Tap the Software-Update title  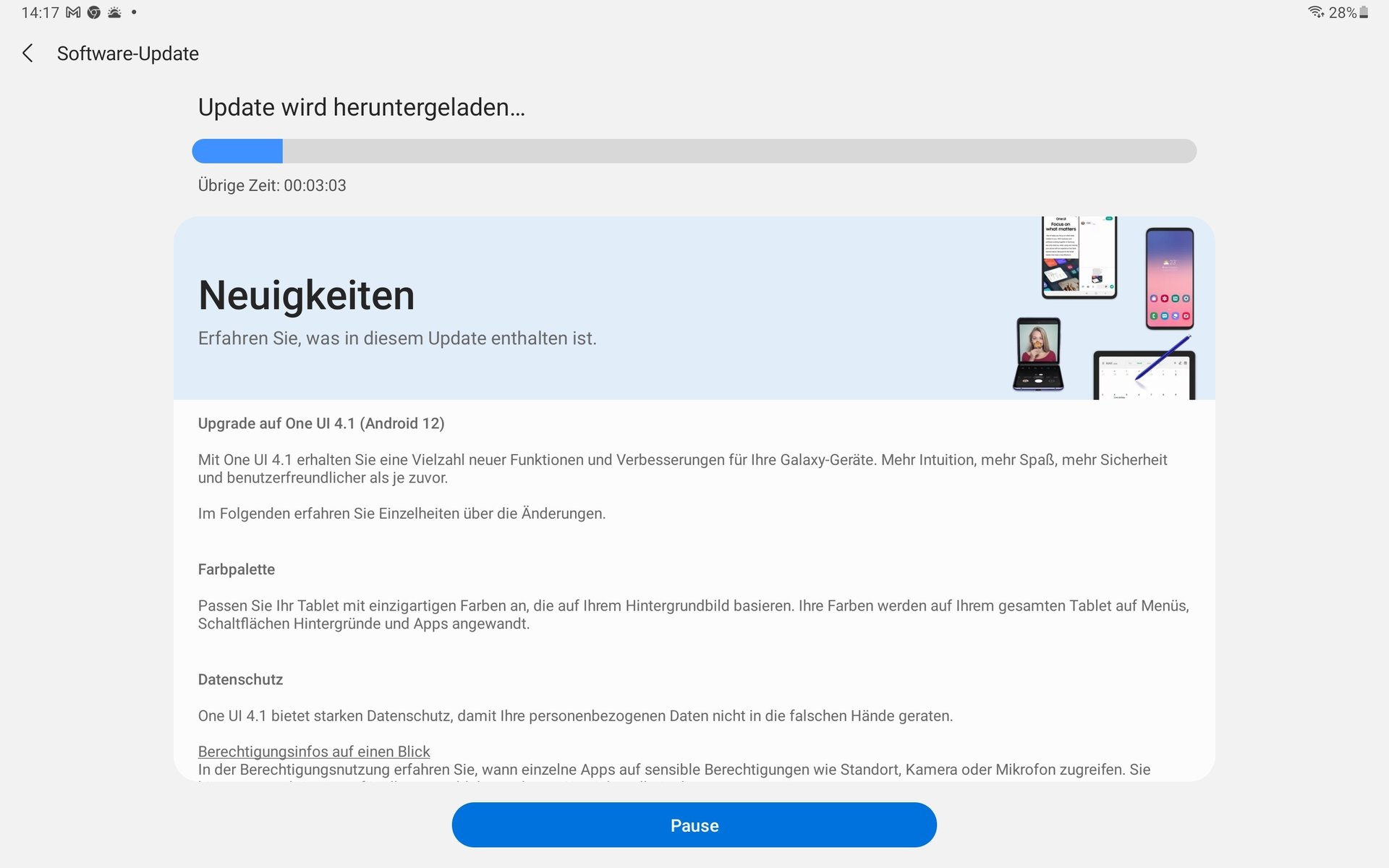coord(128,54)
